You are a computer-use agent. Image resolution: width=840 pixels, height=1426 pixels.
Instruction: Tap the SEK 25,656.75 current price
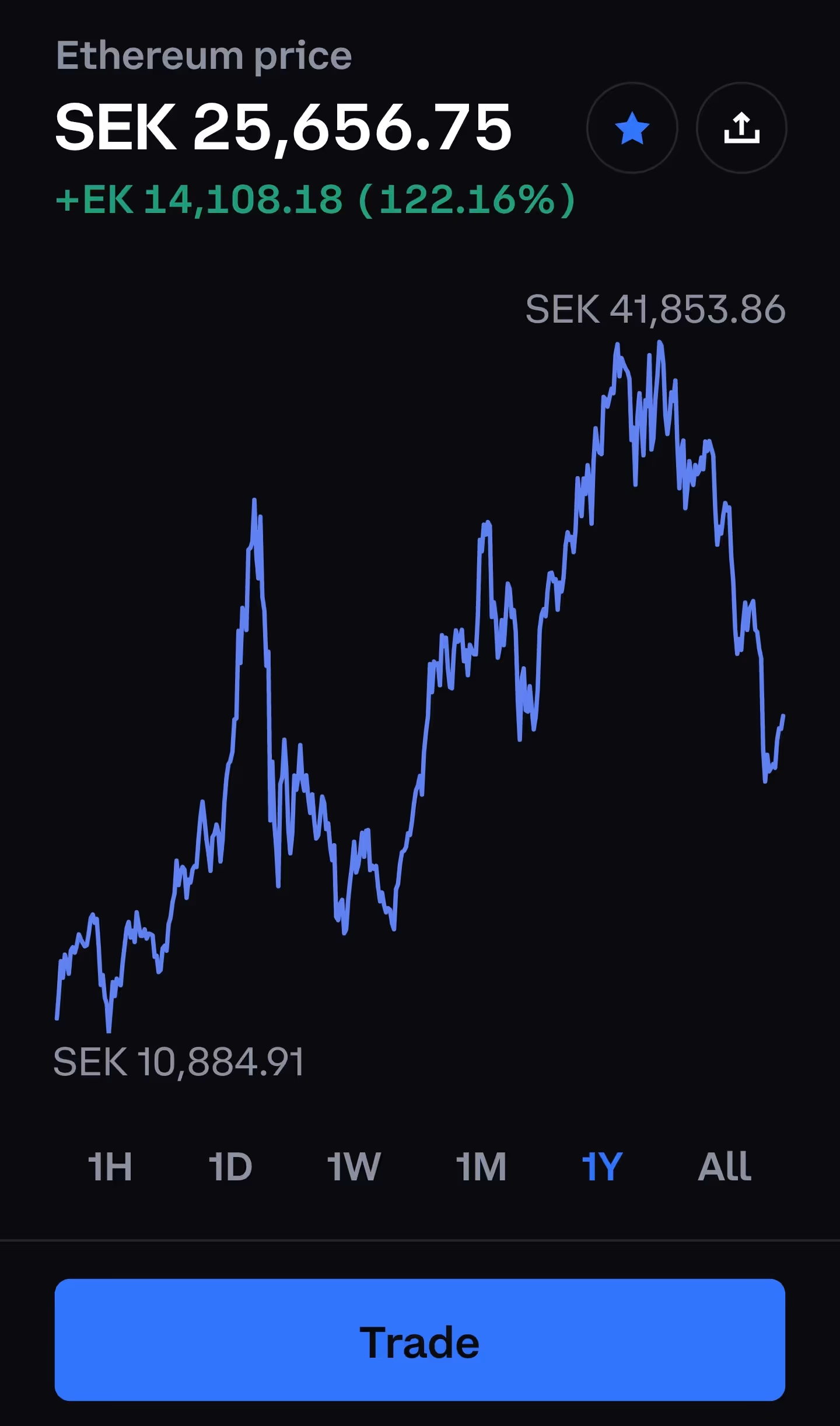pos(283,128)
